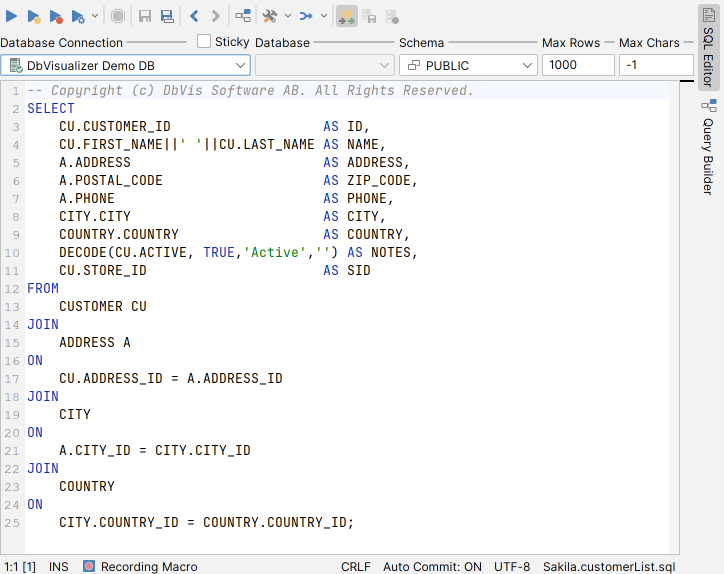724x574 pixels.
Task: Go to previous edit location arrow
Action: pos(194,16)
